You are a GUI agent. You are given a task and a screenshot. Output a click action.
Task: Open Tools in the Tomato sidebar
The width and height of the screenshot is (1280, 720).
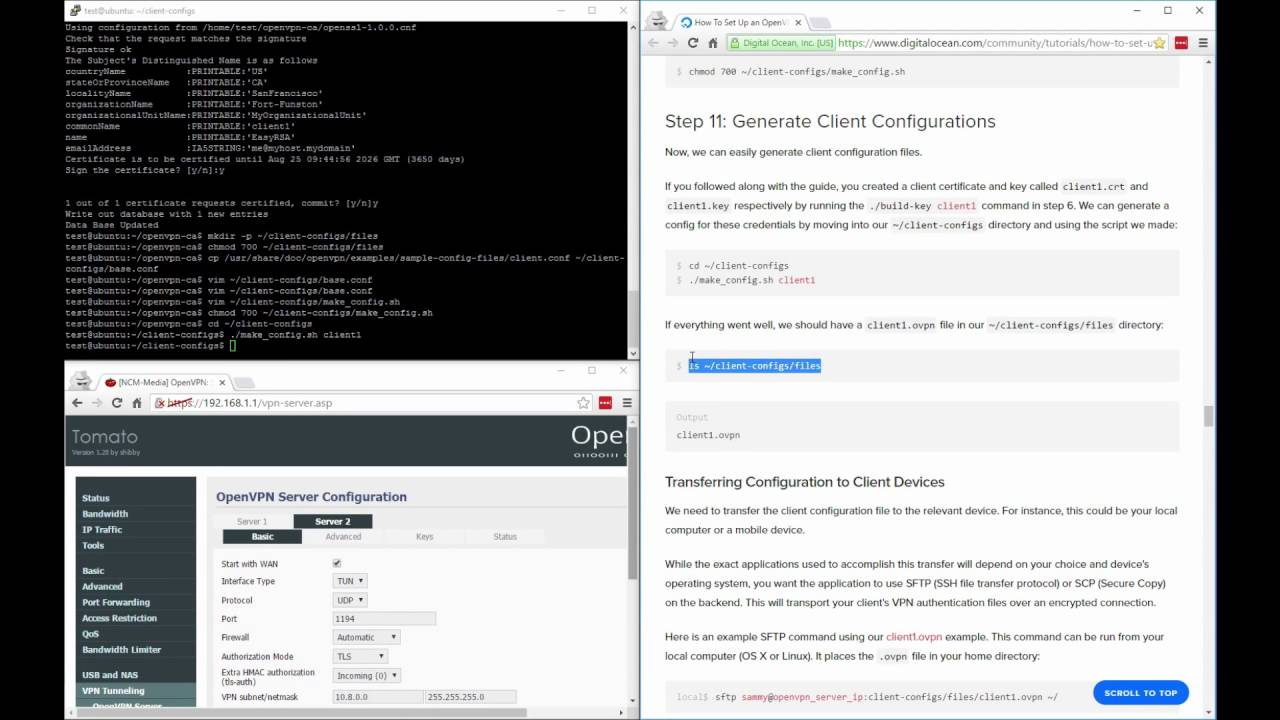point(93,546)
